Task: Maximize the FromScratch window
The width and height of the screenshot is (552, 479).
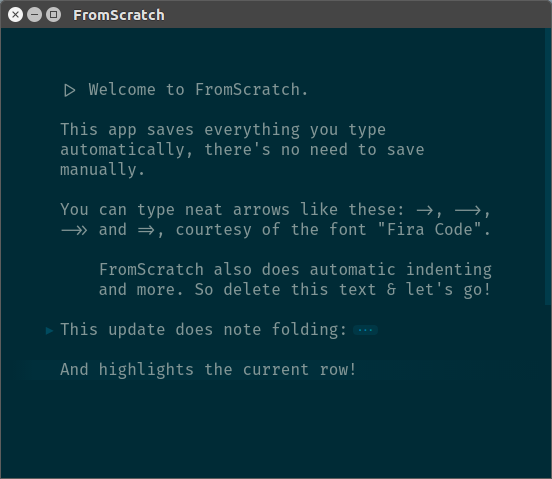Action: point(54,15)
